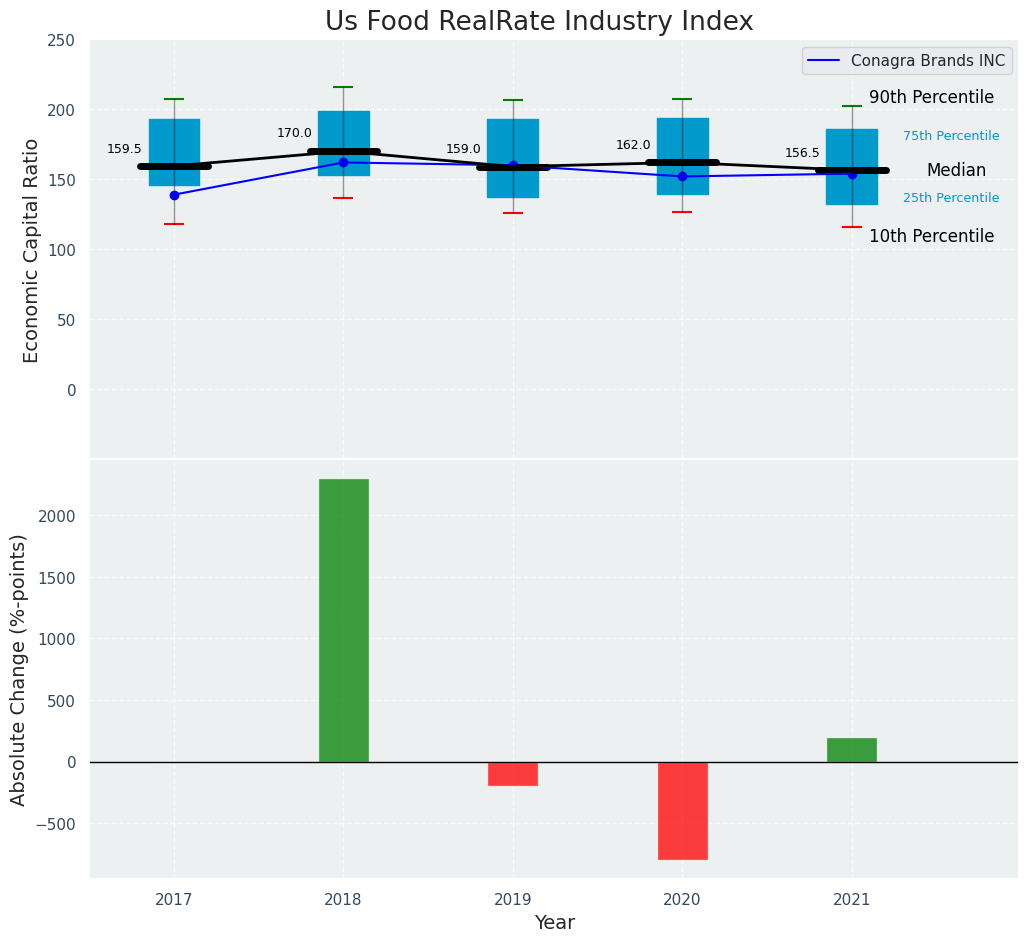The height and width of the screenshot is (942, 1029).
Task: Click the 156.5 median label for 2021
Action: (x=802, y=154)
